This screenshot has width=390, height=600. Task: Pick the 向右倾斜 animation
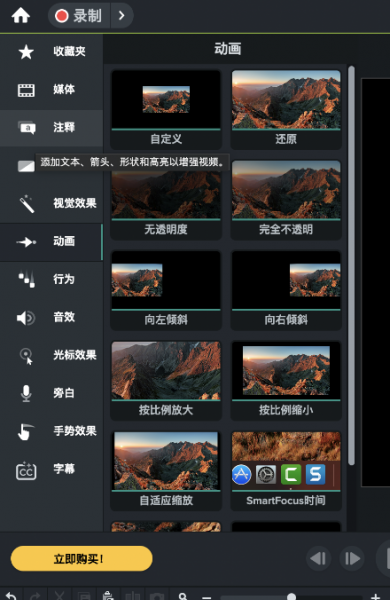click(x=286, y=290)
